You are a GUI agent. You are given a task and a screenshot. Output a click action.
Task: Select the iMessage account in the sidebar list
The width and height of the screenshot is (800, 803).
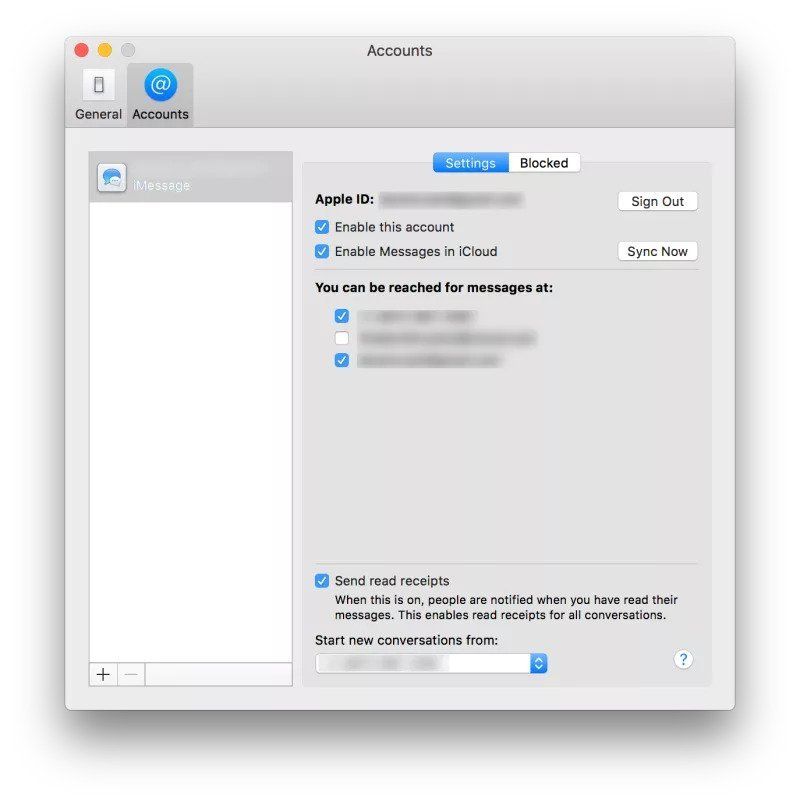pos(190,178)
